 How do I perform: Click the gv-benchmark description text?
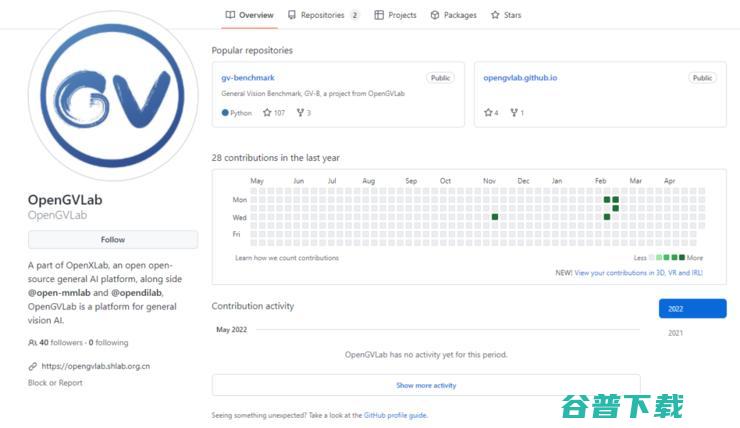tap(313, 93)
